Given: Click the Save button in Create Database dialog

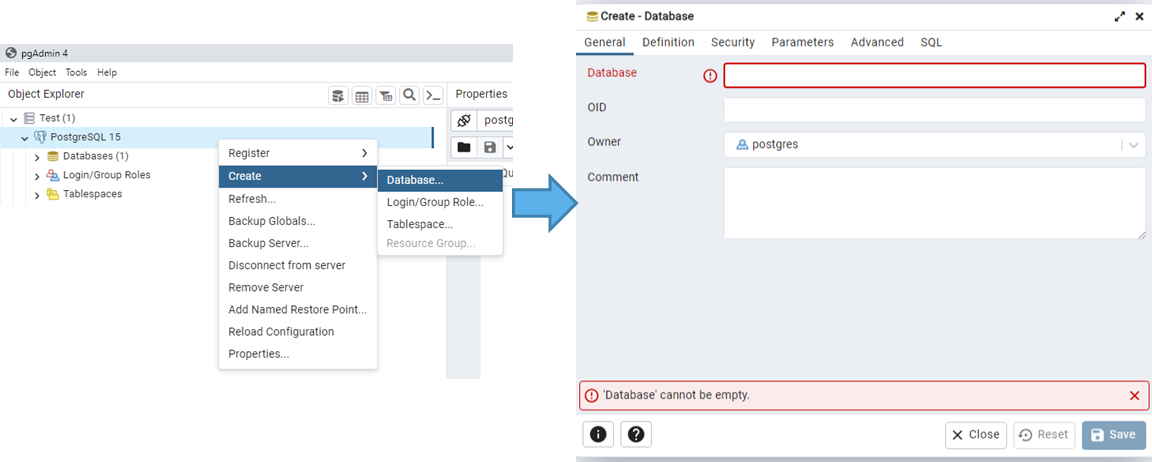Looking at the screenshot, I should tap(1114, 435).
